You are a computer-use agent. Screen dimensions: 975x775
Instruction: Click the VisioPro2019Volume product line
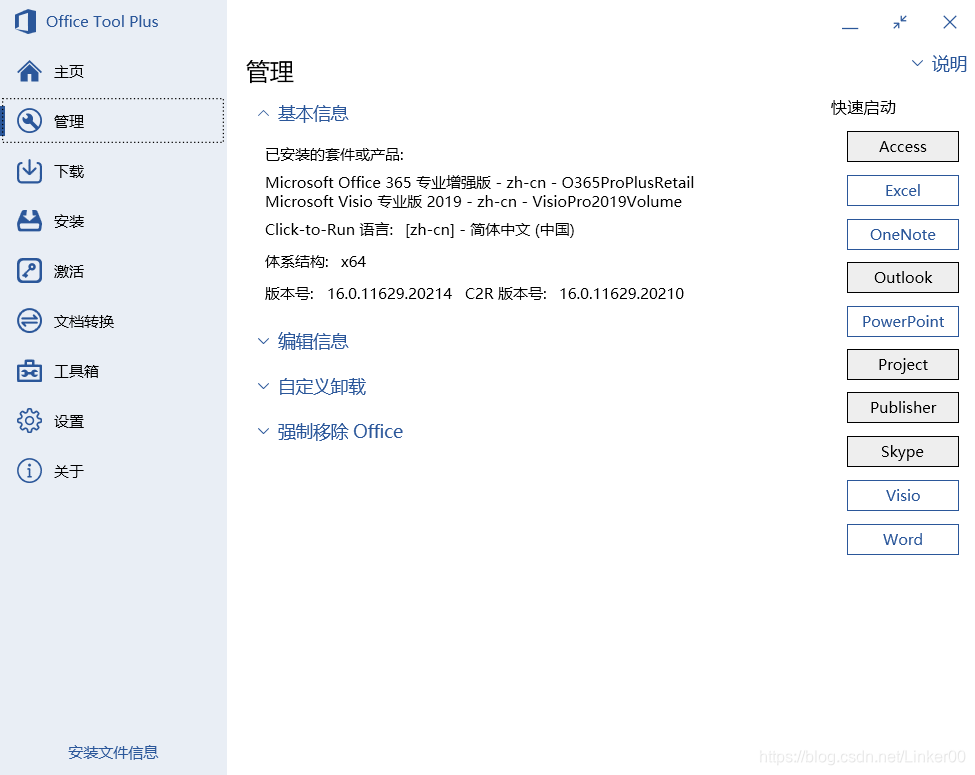tap(473, 202)
